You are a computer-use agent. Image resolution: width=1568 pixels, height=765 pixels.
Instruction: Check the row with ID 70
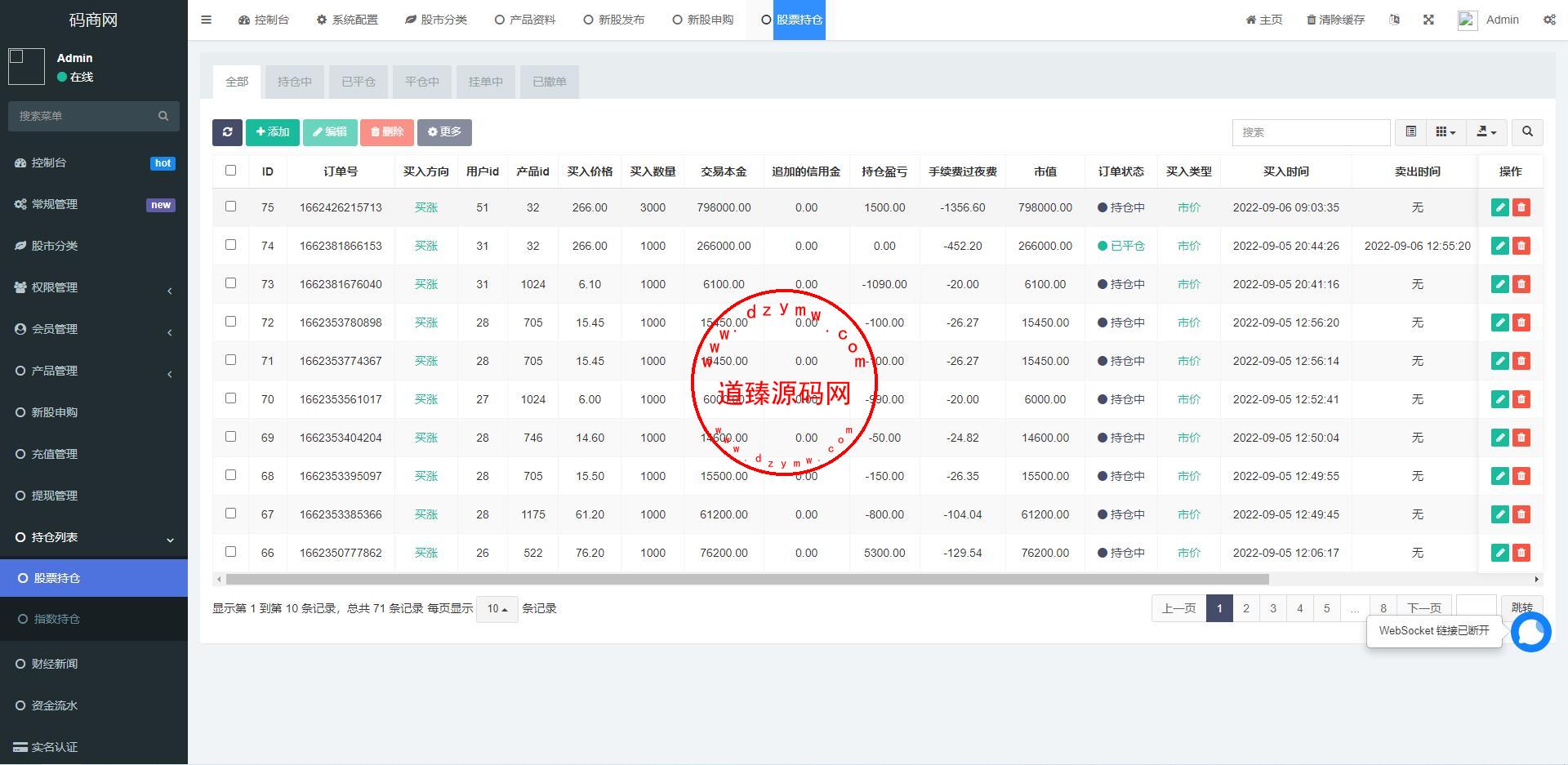coord(230,398)
